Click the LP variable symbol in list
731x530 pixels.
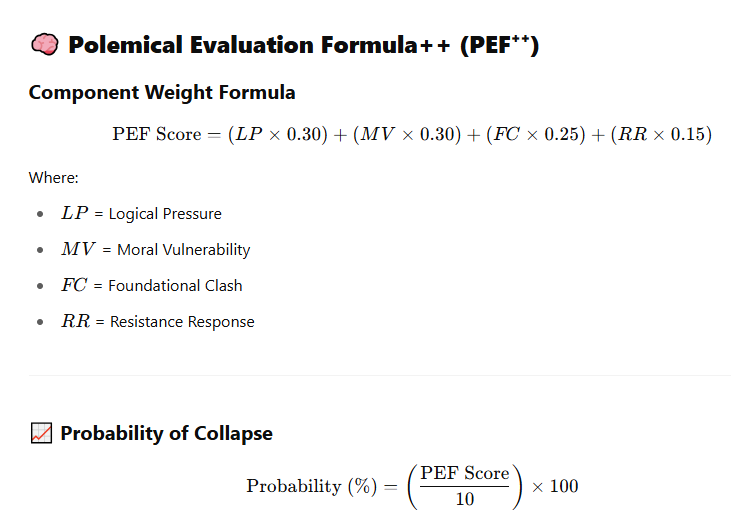click(x=75, y=213)
